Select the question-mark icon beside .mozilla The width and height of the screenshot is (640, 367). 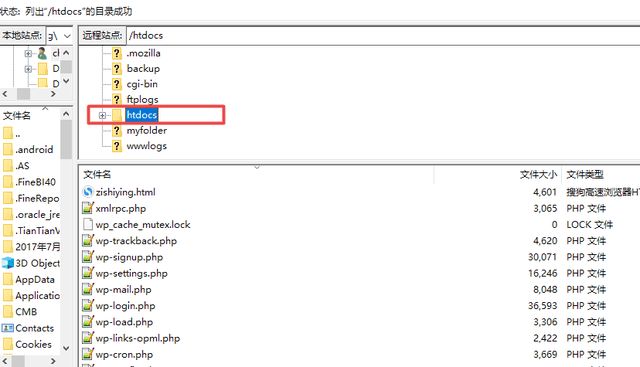click(x=117, y=53)
